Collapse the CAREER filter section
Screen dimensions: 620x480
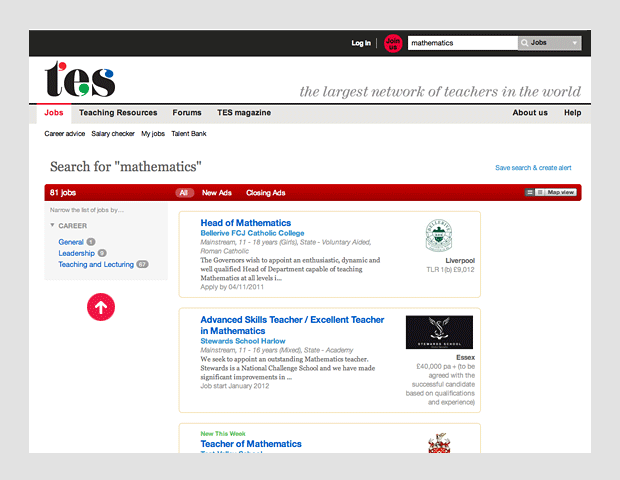click(x=53, y=226)
